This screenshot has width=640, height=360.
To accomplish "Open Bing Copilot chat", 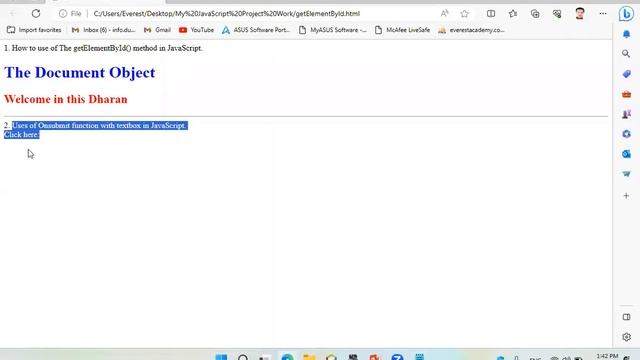I will point(626,14).
